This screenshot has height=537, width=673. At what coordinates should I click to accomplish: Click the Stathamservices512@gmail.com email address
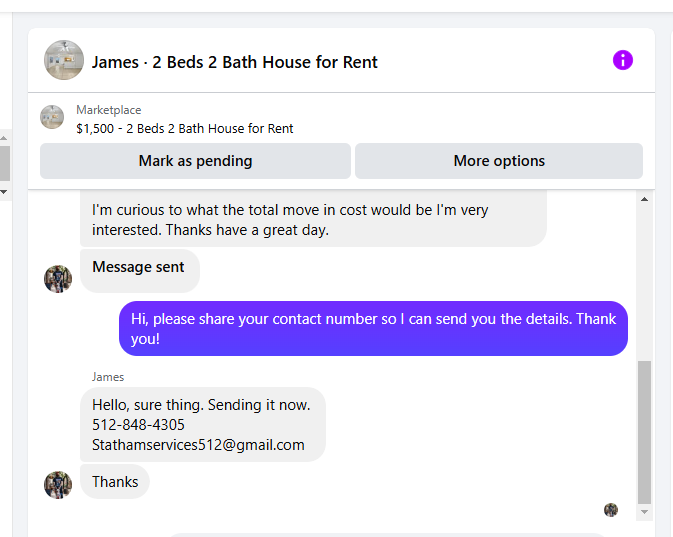pyautogui.click(x=198, y=445)
